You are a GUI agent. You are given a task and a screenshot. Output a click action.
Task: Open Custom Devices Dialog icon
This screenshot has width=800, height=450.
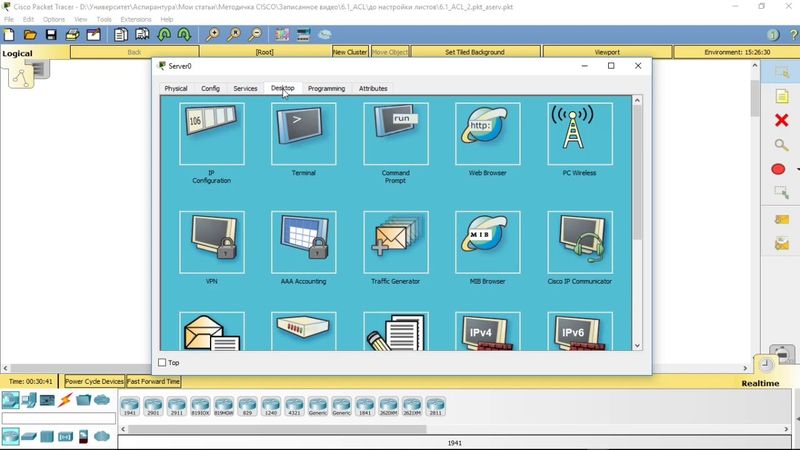click(x=304, y=35)
